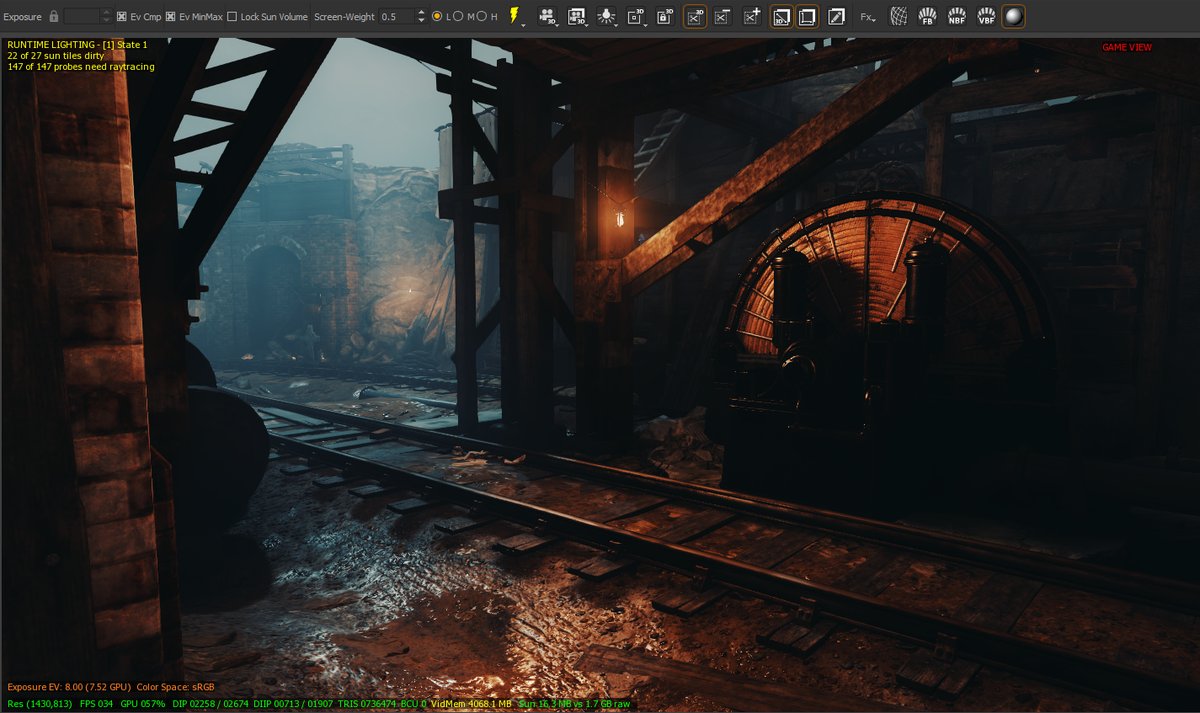
Task: Click the RUNTIME LIGHTING State 1 text
Action: 77,45
